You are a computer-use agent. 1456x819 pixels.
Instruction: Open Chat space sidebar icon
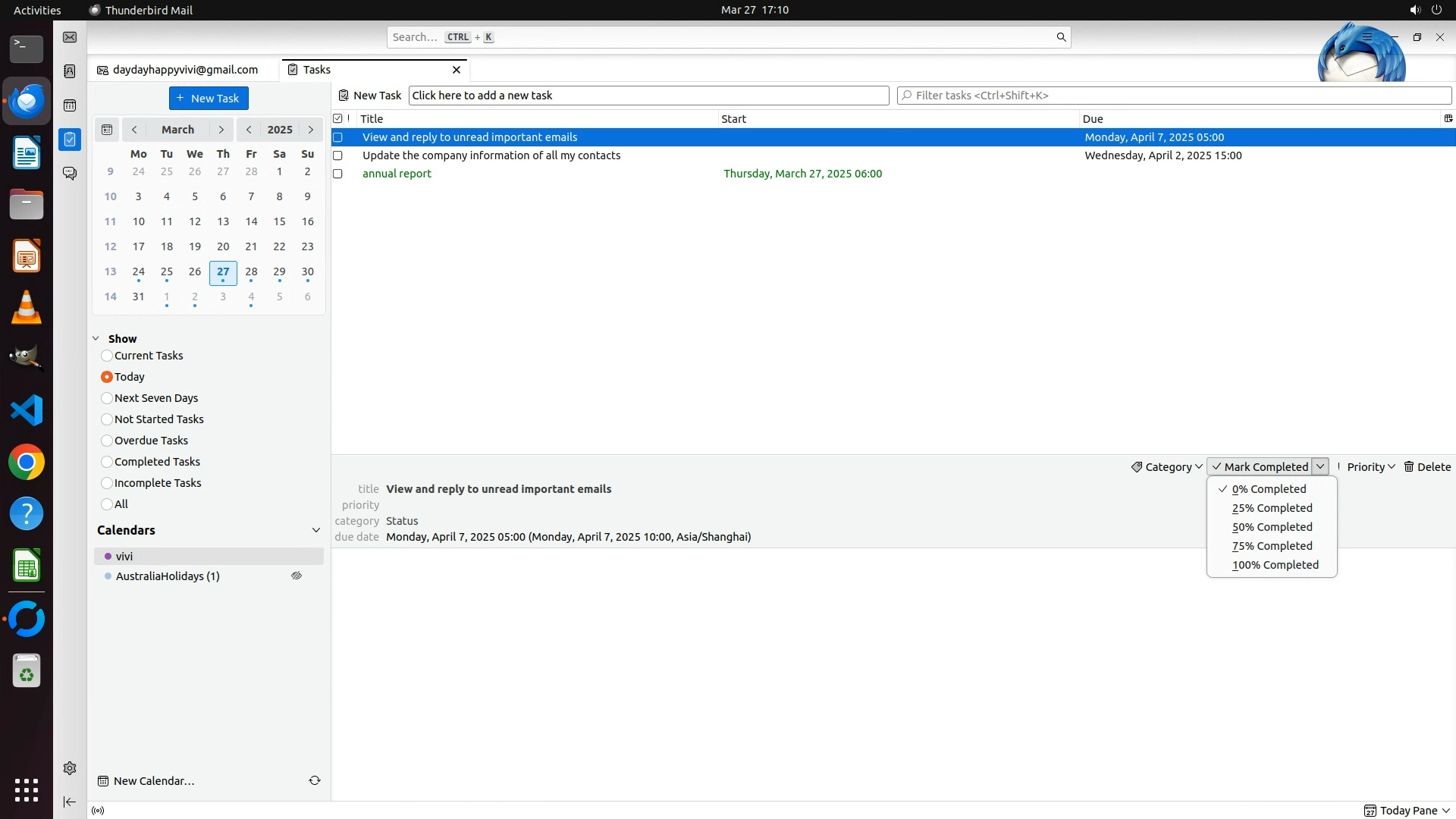[70, 174]
